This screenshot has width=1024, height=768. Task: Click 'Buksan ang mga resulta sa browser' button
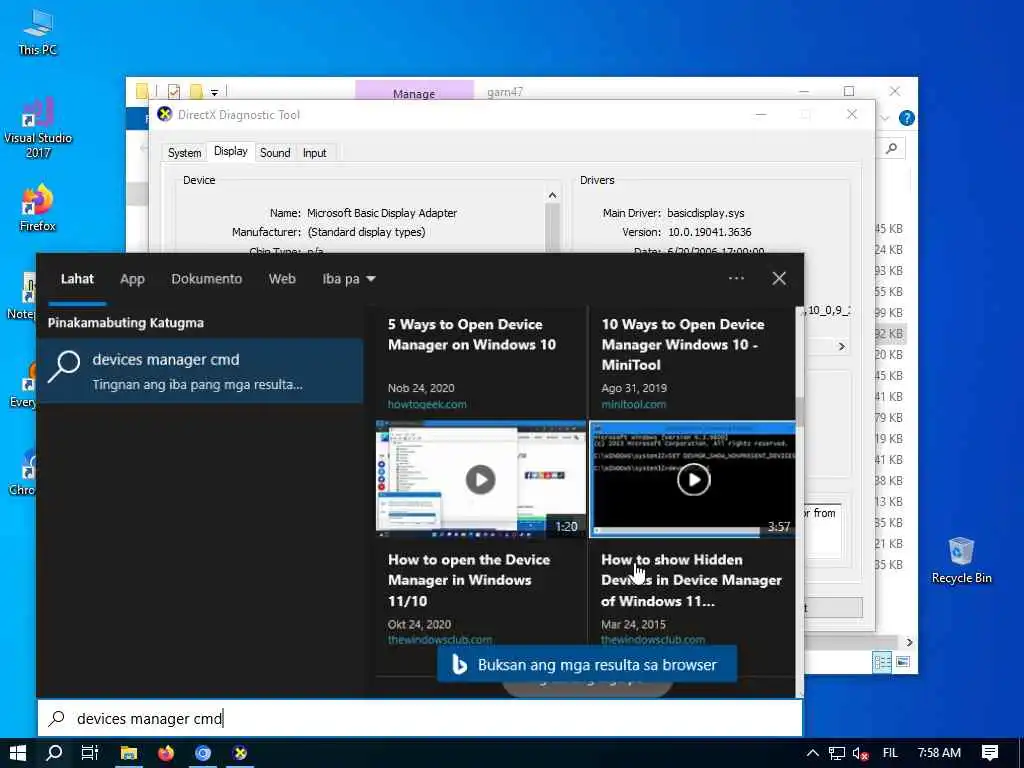586,665
